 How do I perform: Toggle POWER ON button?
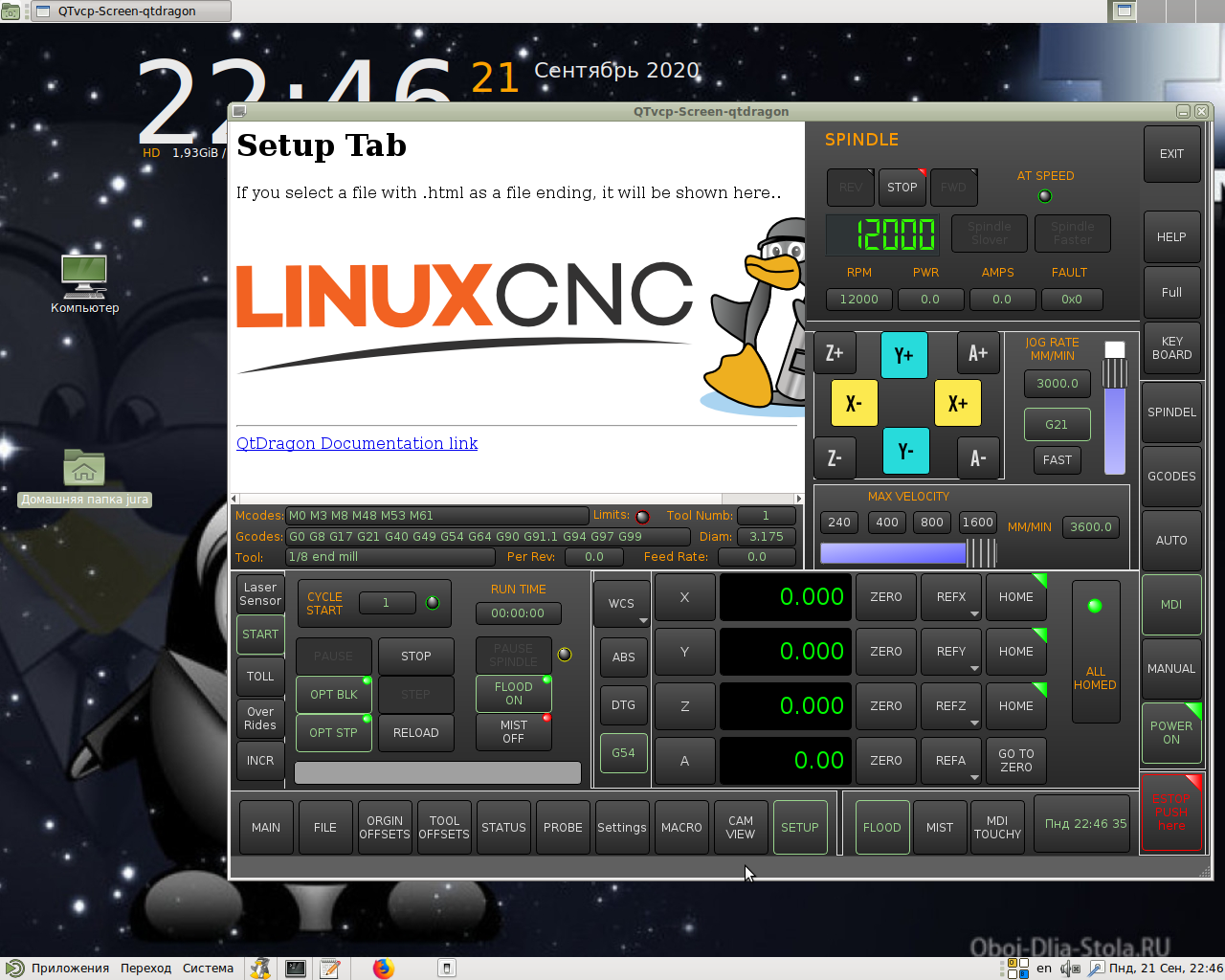(x=1171, y=733)
